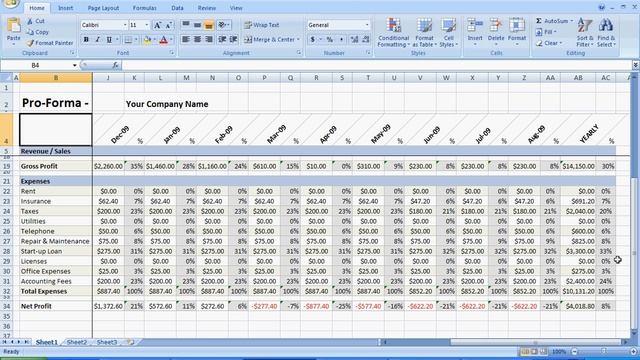Click the Insert Worksheet tab icon

tap(131, 342)
